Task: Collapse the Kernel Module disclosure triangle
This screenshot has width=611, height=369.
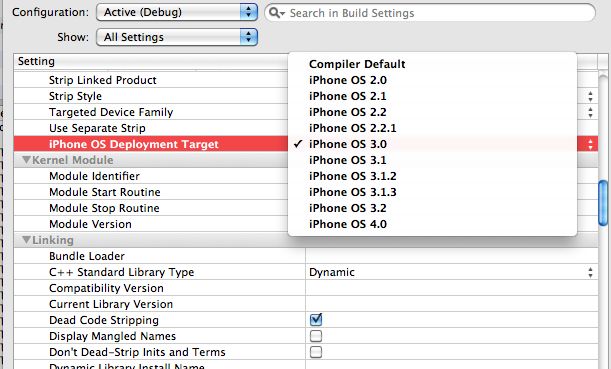Action: pyautogui.click(x=26, y=160)
